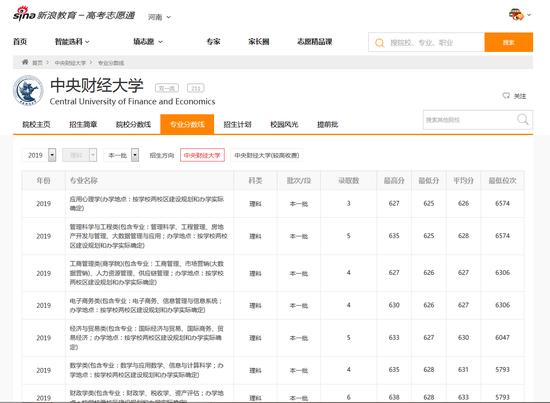Open the 家长圈 navigation item
The height and width of the screenshot is (403, 550).
coord(259,42)
